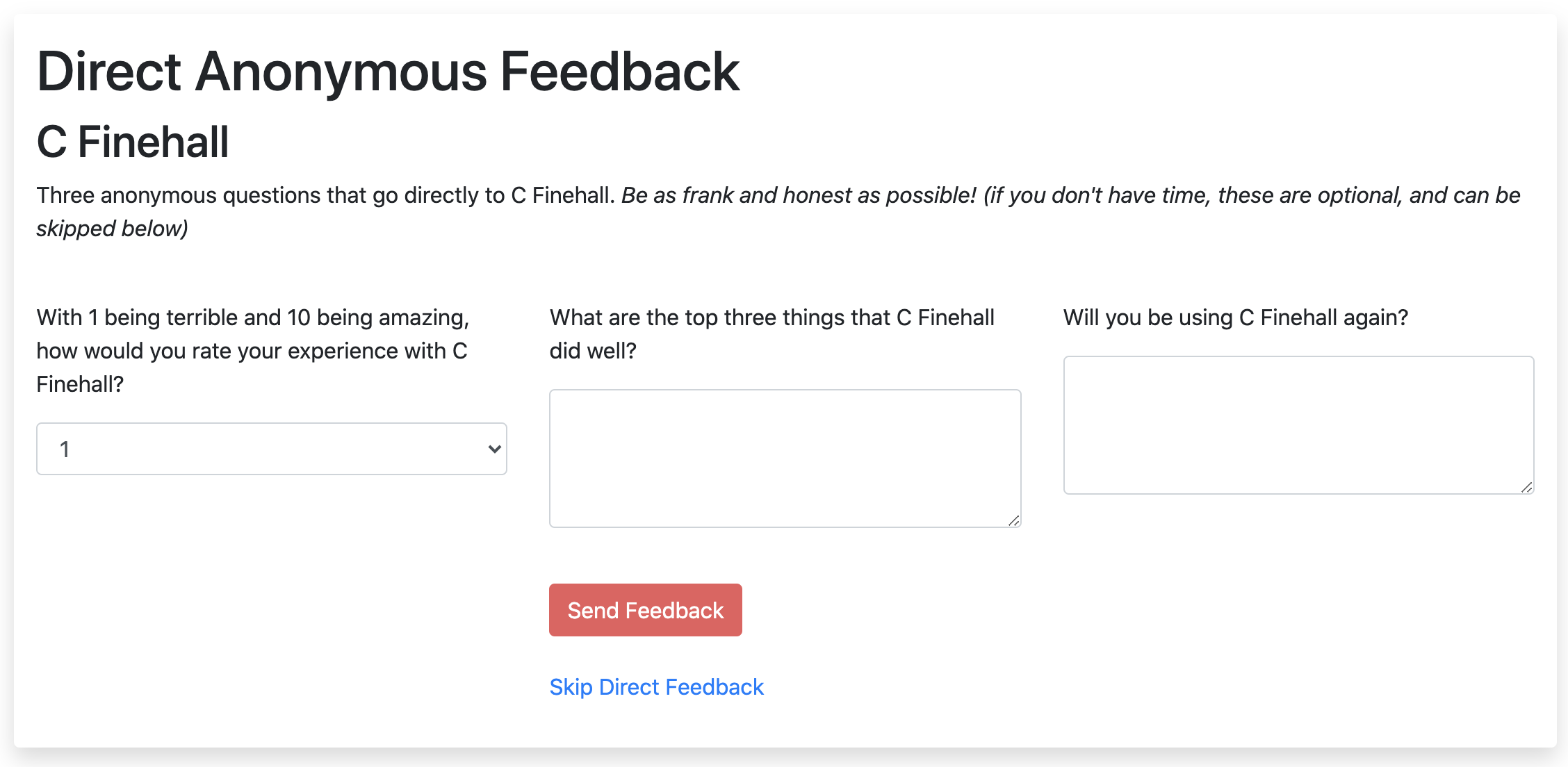Viewport: 1568px width, 767px height.
Task: Open the "Skip Direct Feedback" link
Action: click(657, 686)
